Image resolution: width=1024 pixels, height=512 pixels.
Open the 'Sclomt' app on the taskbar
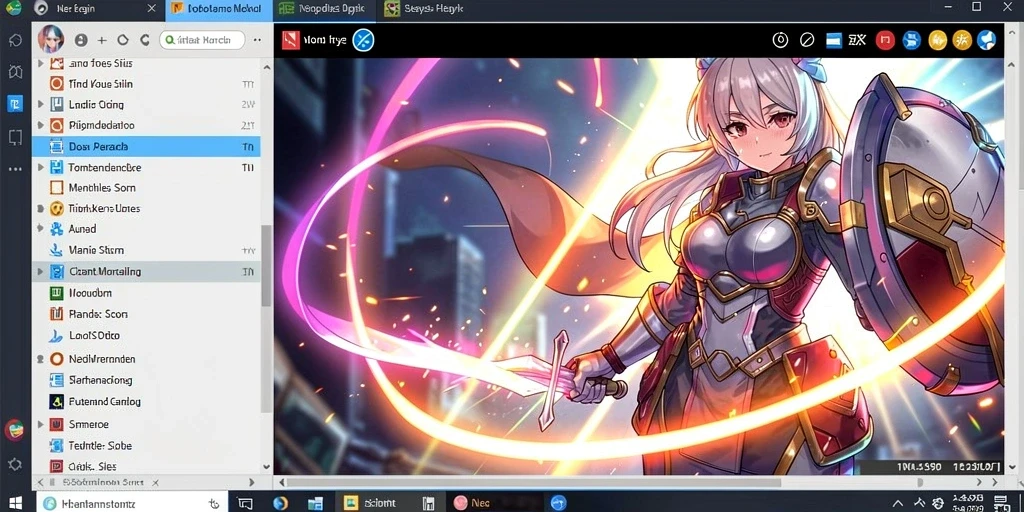point(371,503)
